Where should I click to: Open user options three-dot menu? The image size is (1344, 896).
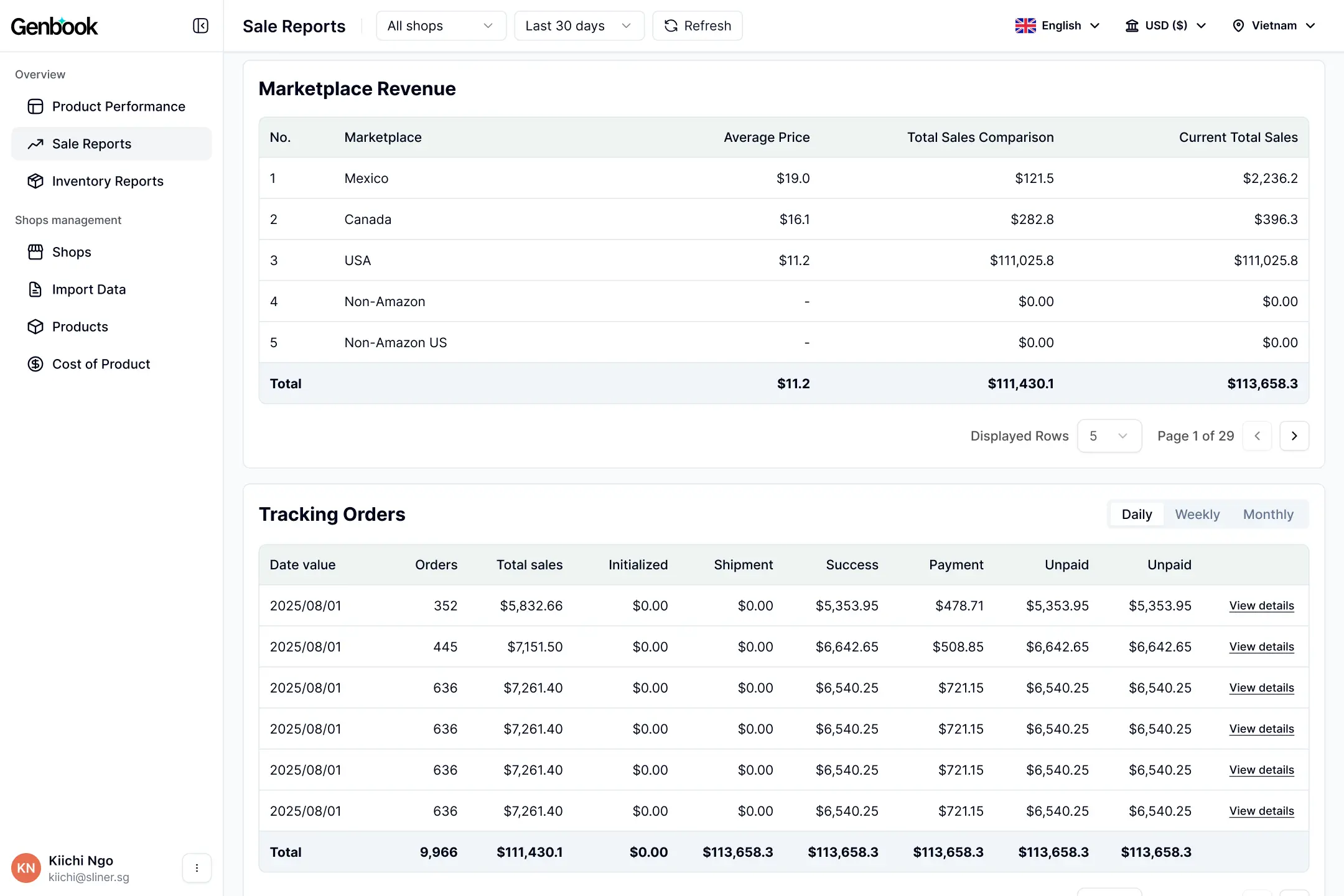(x=197, y=868)
